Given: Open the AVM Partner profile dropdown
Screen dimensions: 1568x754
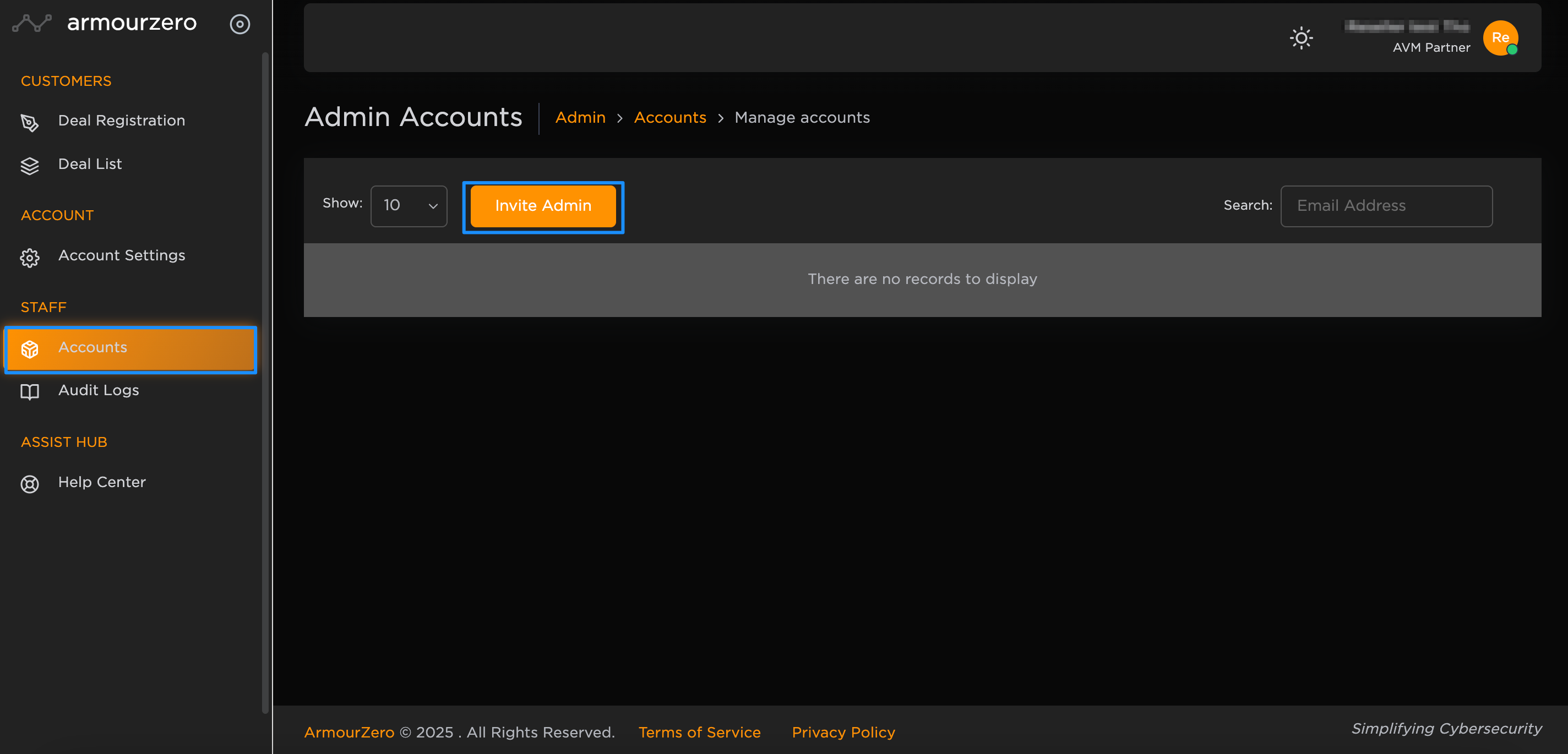Looking at the screenshot, I should pos(1430,47).
